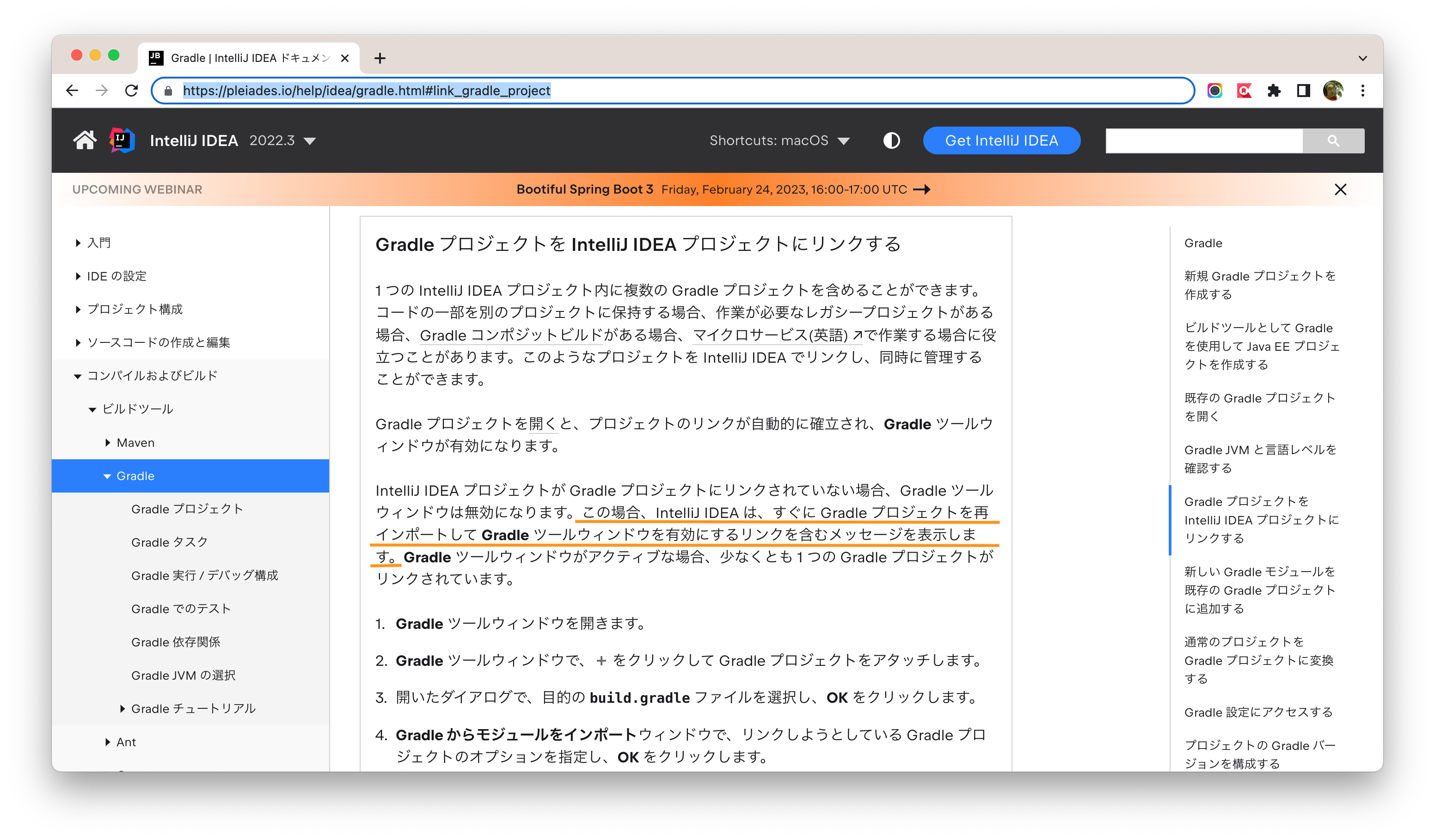Open the 2022.3 version dropdown

[282, 140]
